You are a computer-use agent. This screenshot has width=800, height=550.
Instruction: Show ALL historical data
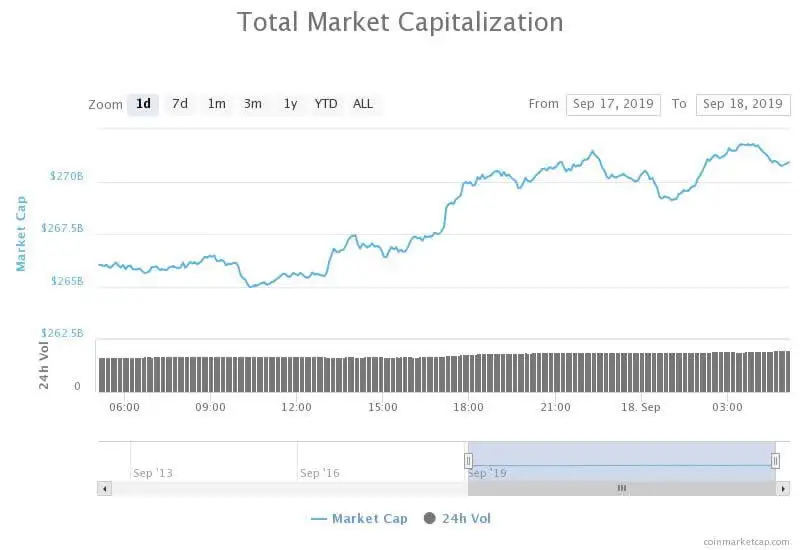(363, 104)
